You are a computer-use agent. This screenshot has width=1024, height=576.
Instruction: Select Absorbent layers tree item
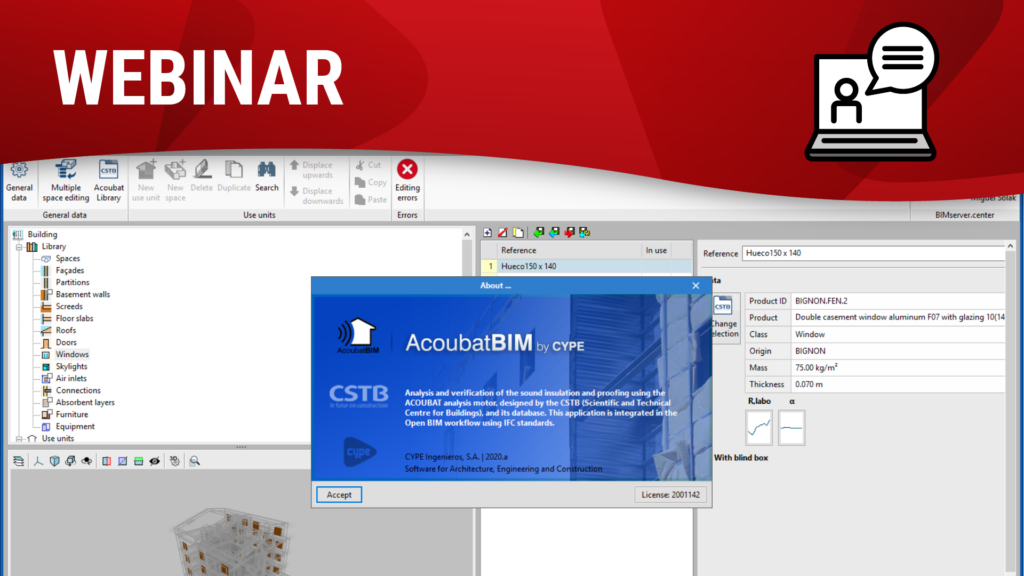pyautogui.click(x=84, y=402)
